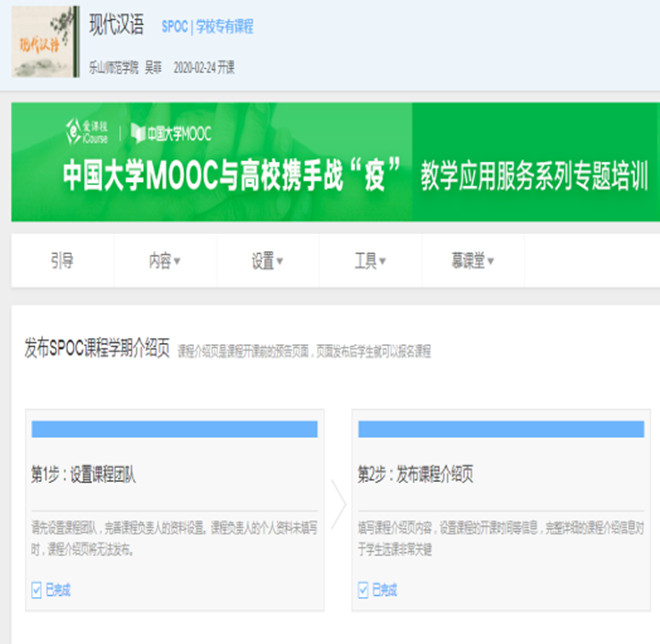Click teacher name 吴菲
This screenshot has height=644, width=660.
click(x=153, y=67)
